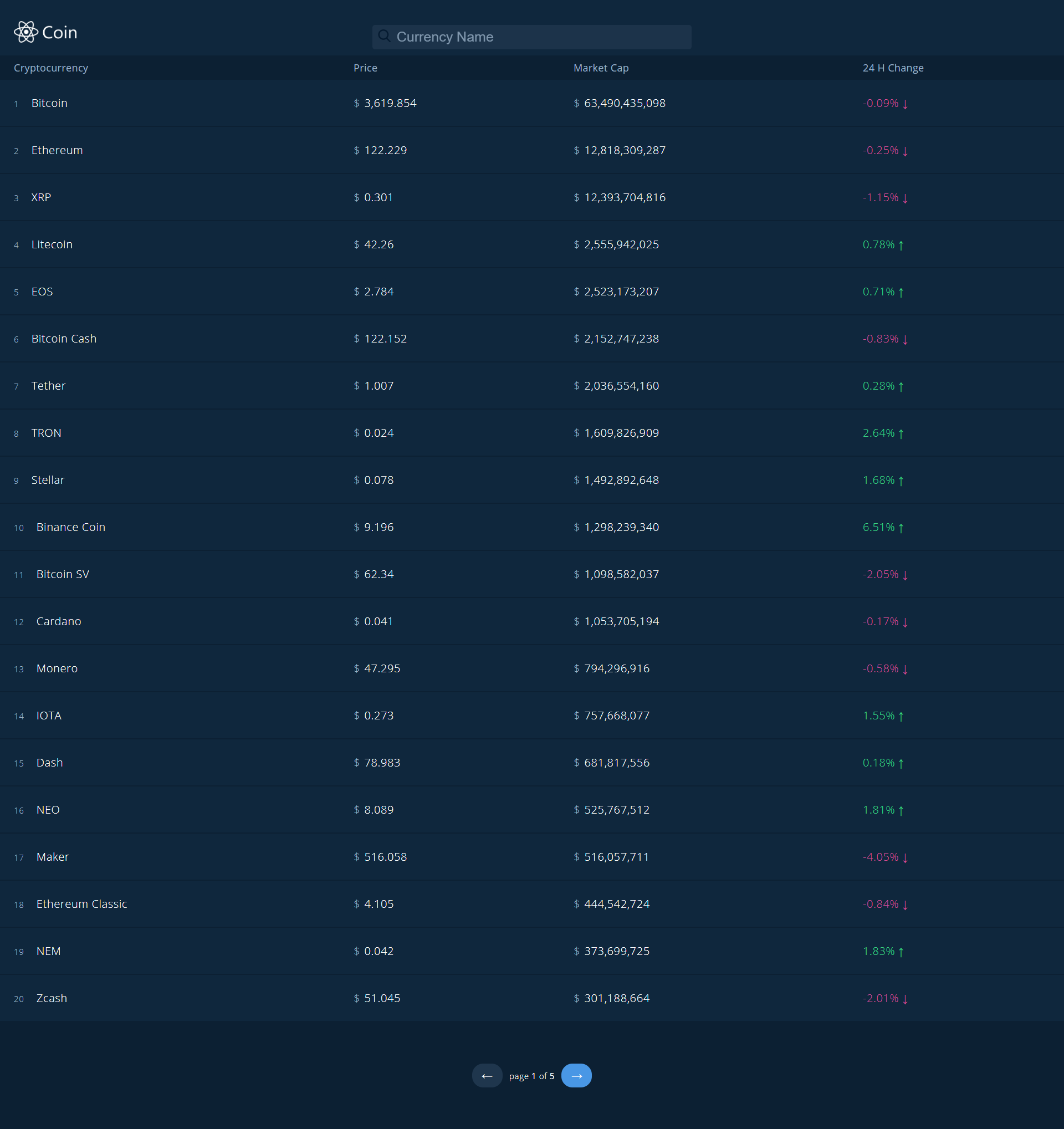Click the up arrow beside 1.55%

pyautogui.click(x=901, y=717)
